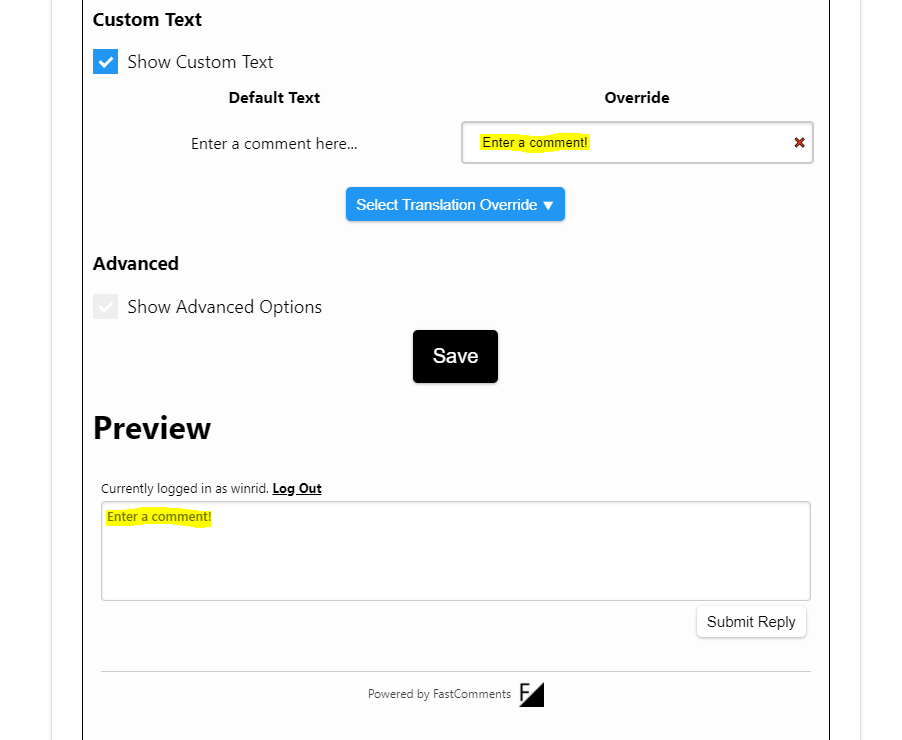Toggle the Show Custom Text checkbox
This screenshot has width=902, height=740.
tap(106, 62)
